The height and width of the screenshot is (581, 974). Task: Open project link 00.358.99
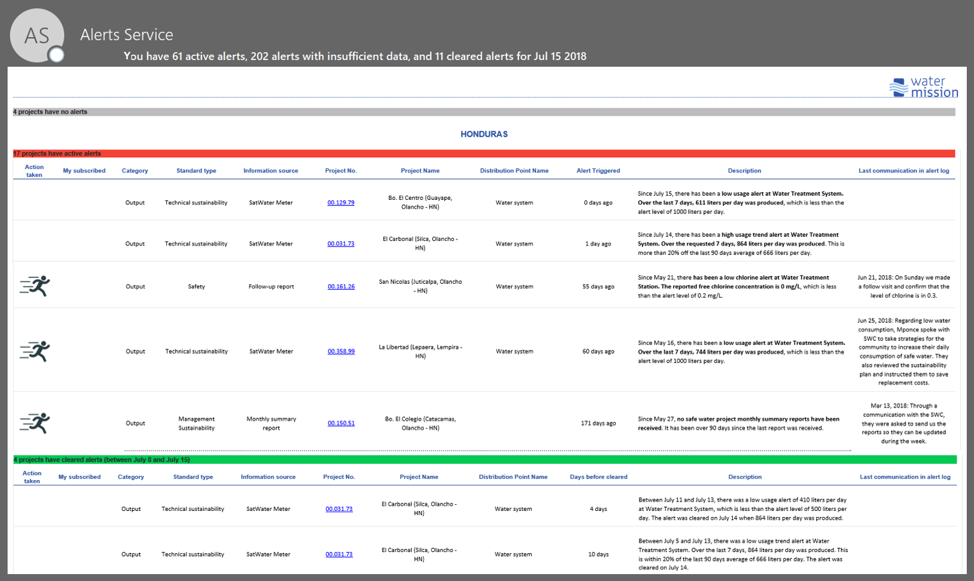pos(341,351)
